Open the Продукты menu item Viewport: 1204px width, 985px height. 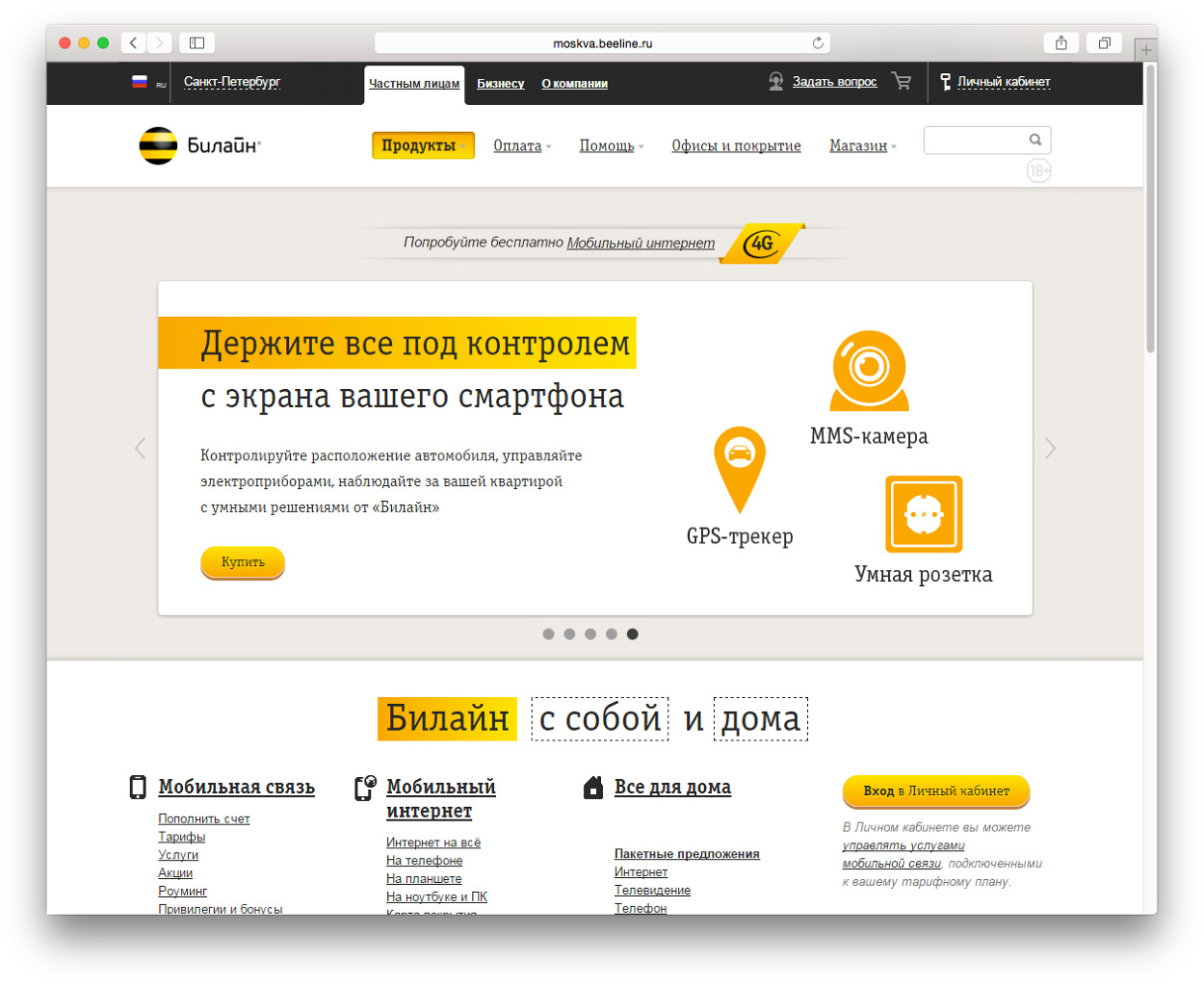pyautogui.click(x=422, y=145)
